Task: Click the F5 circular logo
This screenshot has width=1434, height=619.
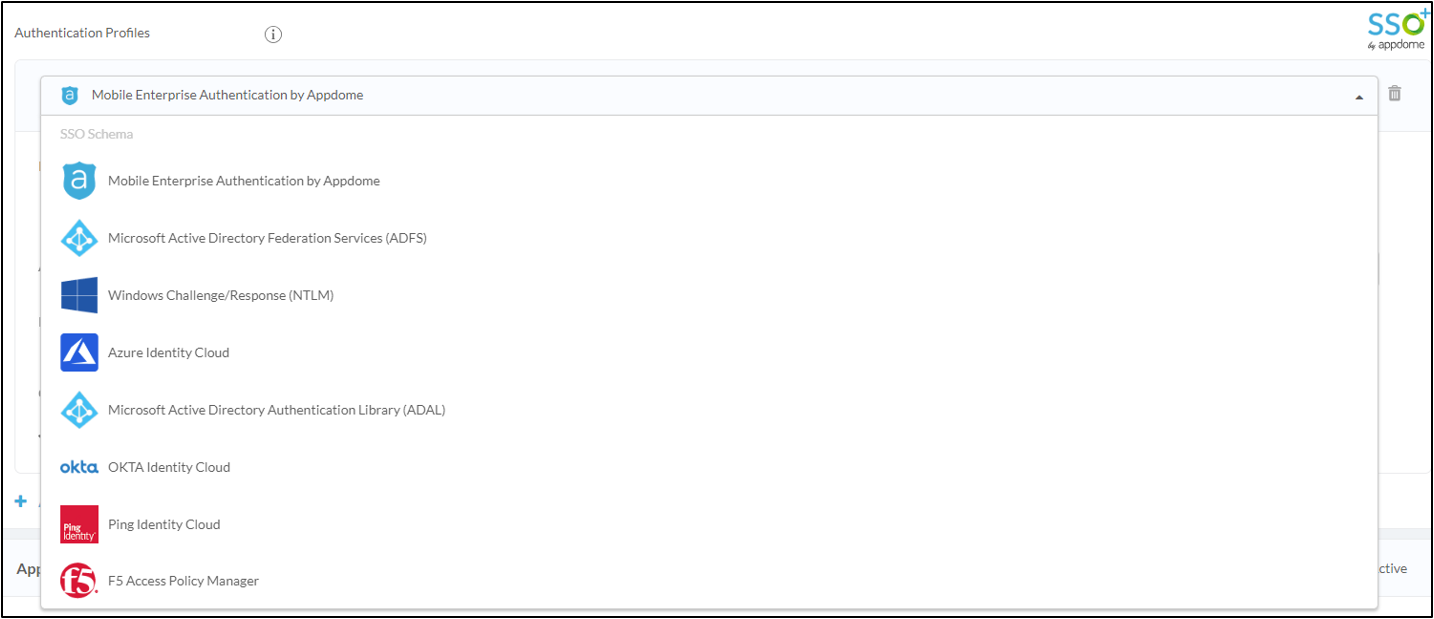Action: [x=79, y=581]
